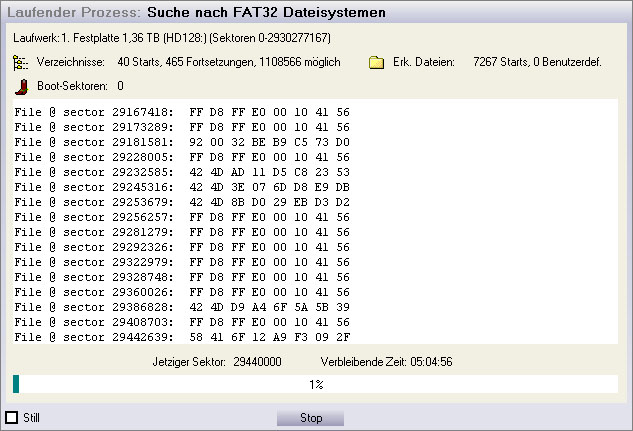Click the yellow folder icon for Erk. Dateien
The image size is (633, 431).
coord(376,63)
